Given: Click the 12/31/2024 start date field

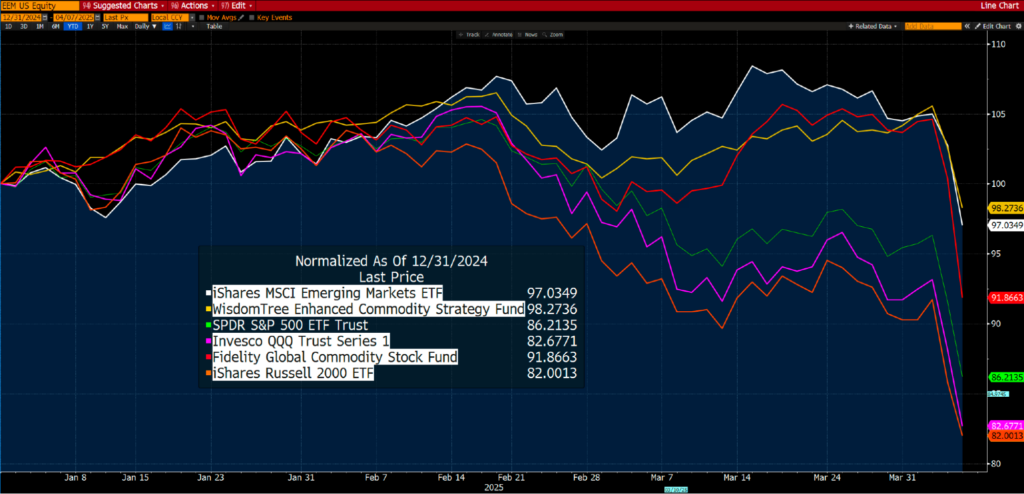Looking at the screenshot, I should point(22,18).
